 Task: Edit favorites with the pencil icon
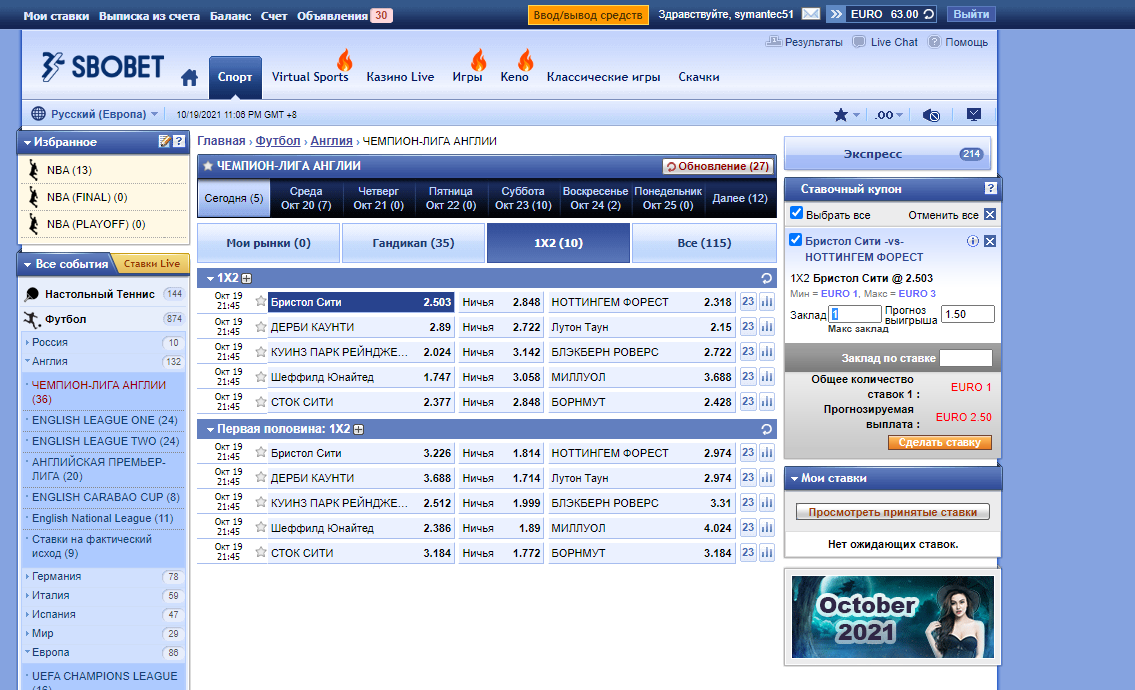point(165,142)
